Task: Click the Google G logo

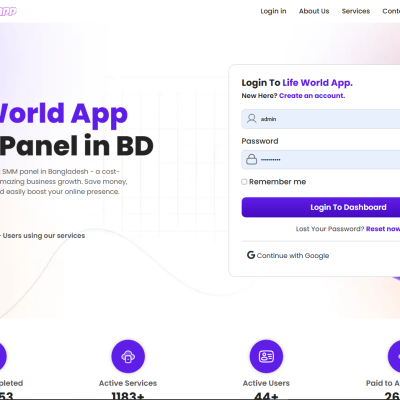Action: tap(251, 255)
